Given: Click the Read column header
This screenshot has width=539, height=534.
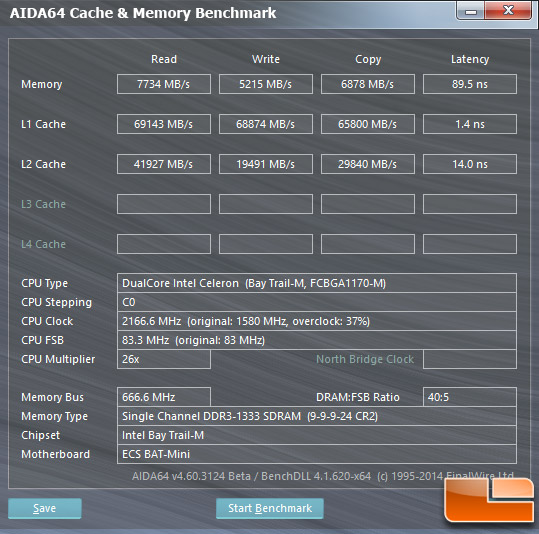Looking at the screenshot, I should pos(164,59).
